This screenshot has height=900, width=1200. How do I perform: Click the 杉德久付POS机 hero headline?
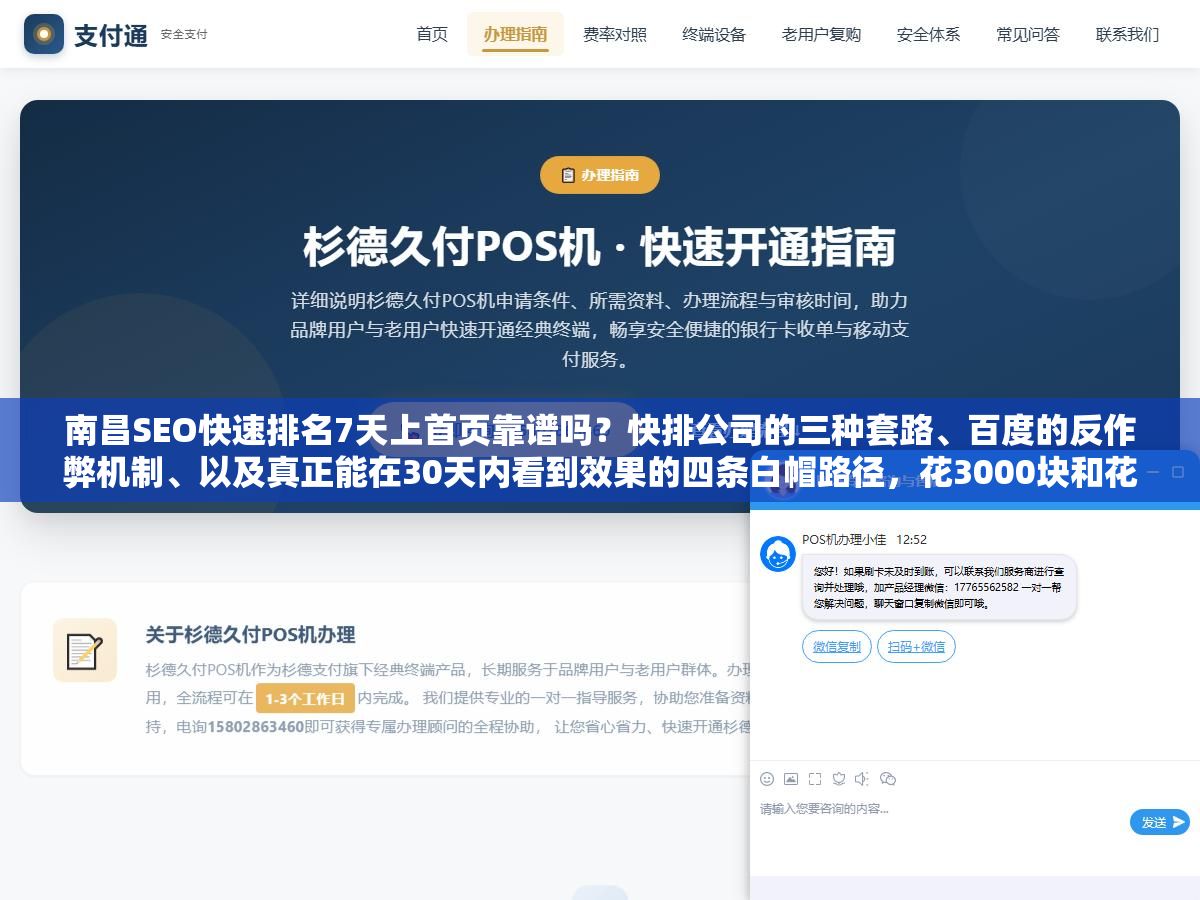[600, 247]
